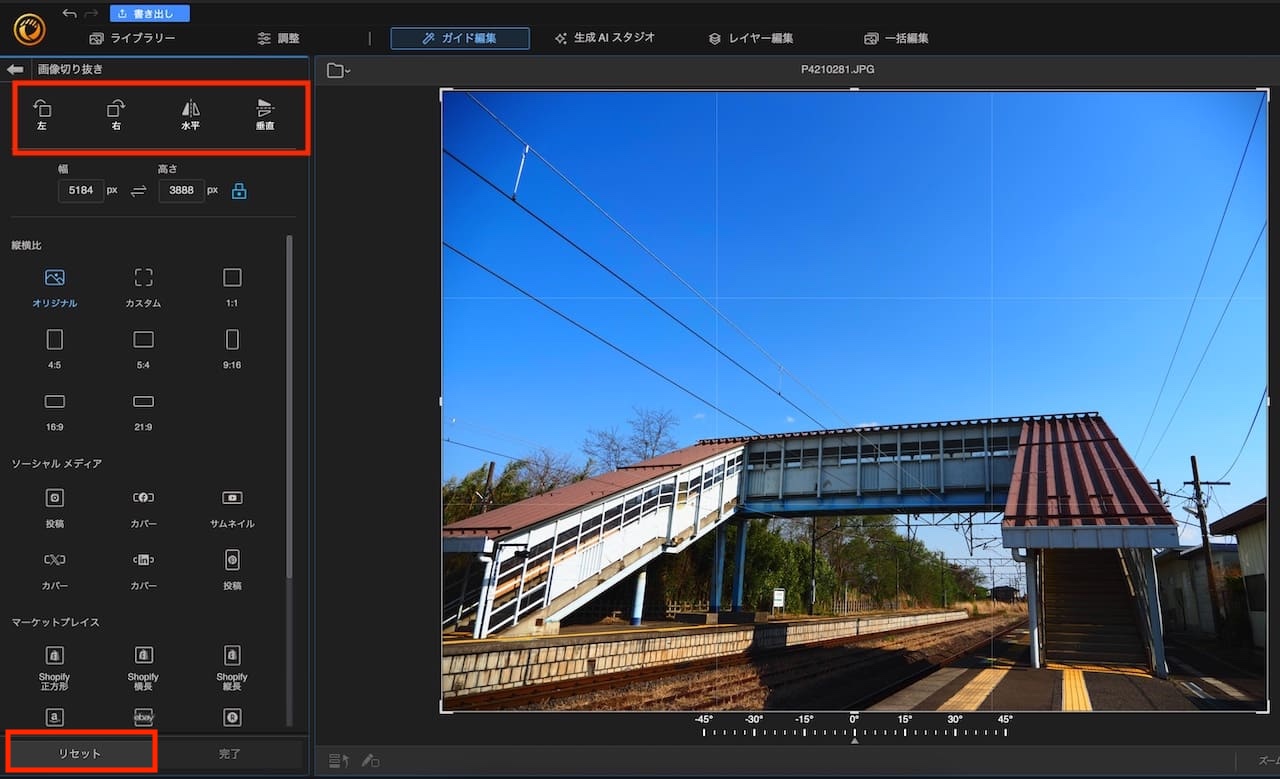Click the height field showing 3888
The height and width of the screenshot is (779, 1280).
pyautogui.click(x=181, y=190)
